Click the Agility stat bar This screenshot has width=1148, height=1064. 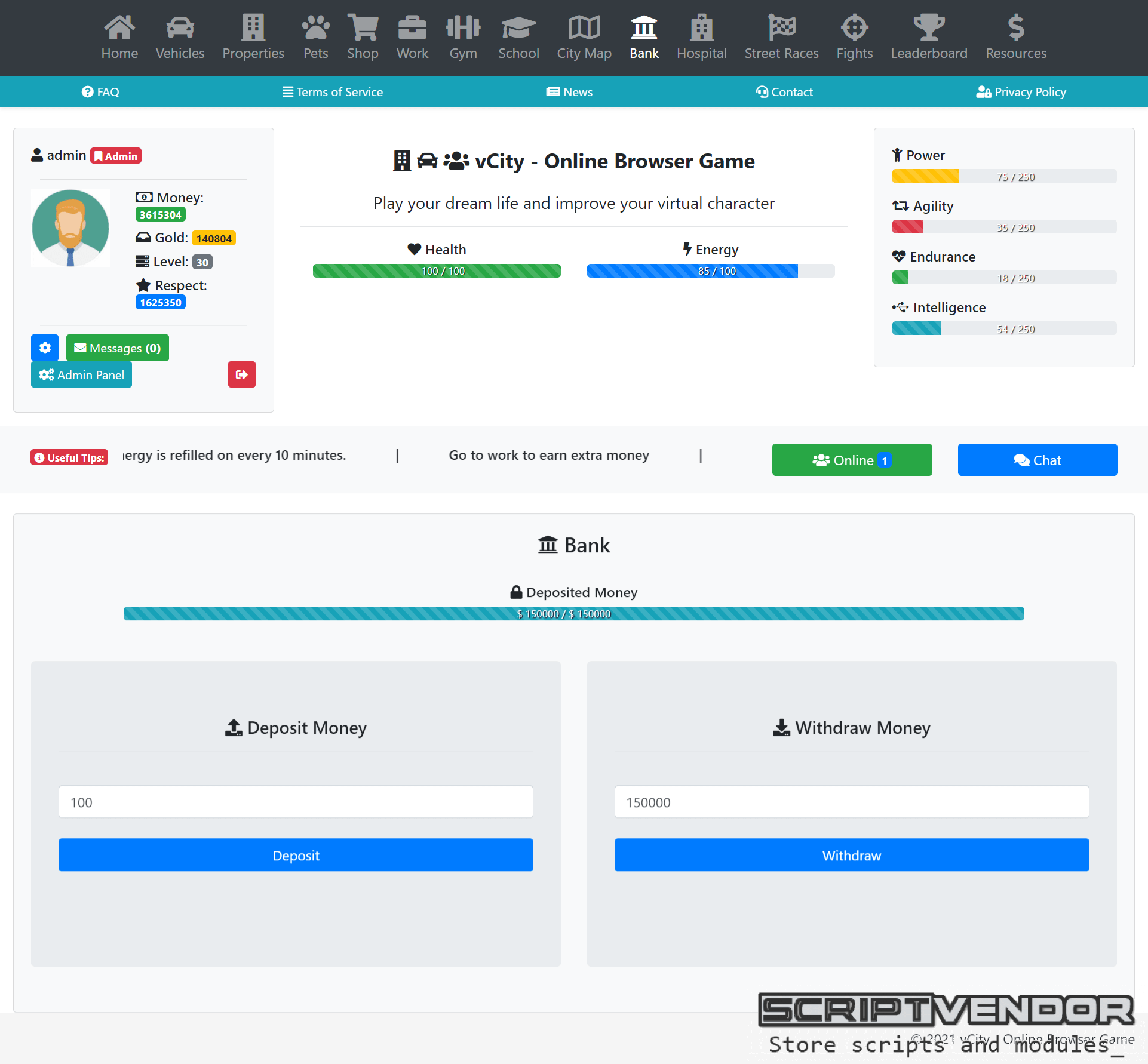point(1005,227)
